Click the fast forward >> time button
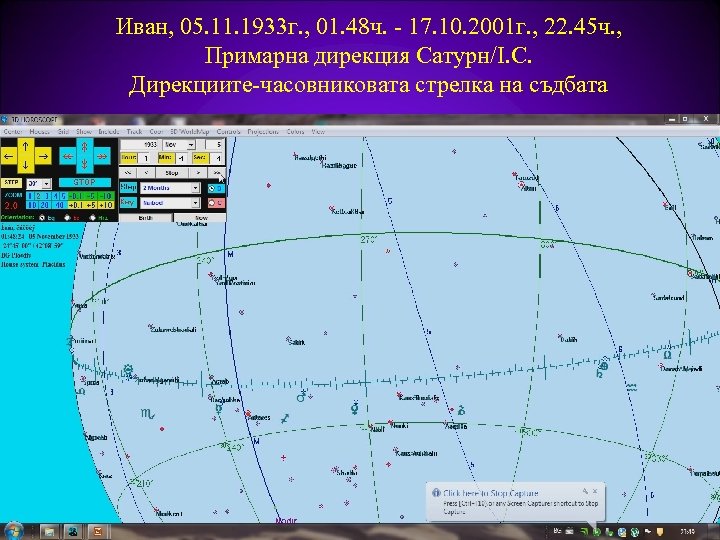Screen dimensions: 720x540 click(x=216, y=173)
